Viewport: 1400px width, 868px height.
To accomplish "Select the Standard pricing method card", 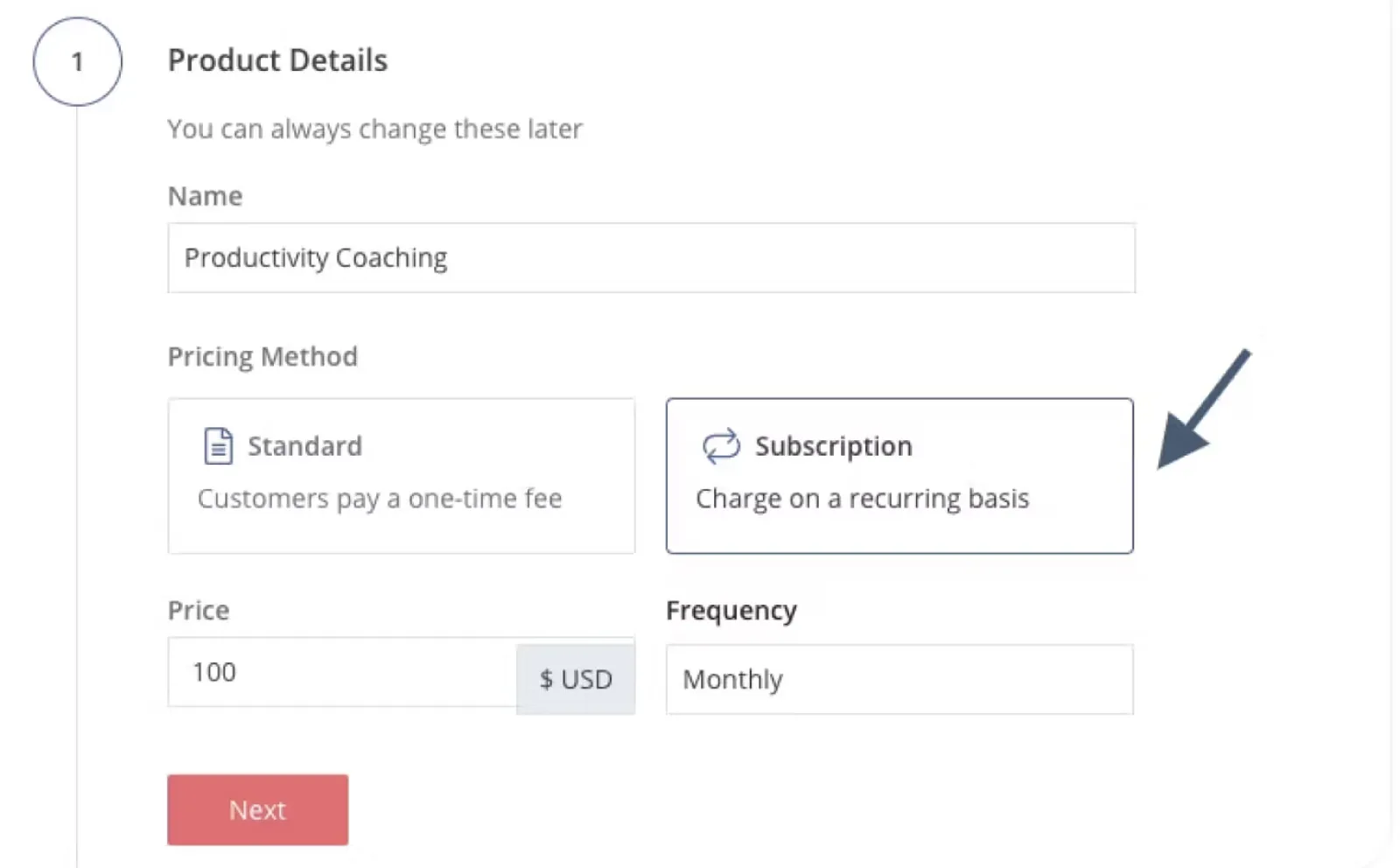I will coord(401,476).
